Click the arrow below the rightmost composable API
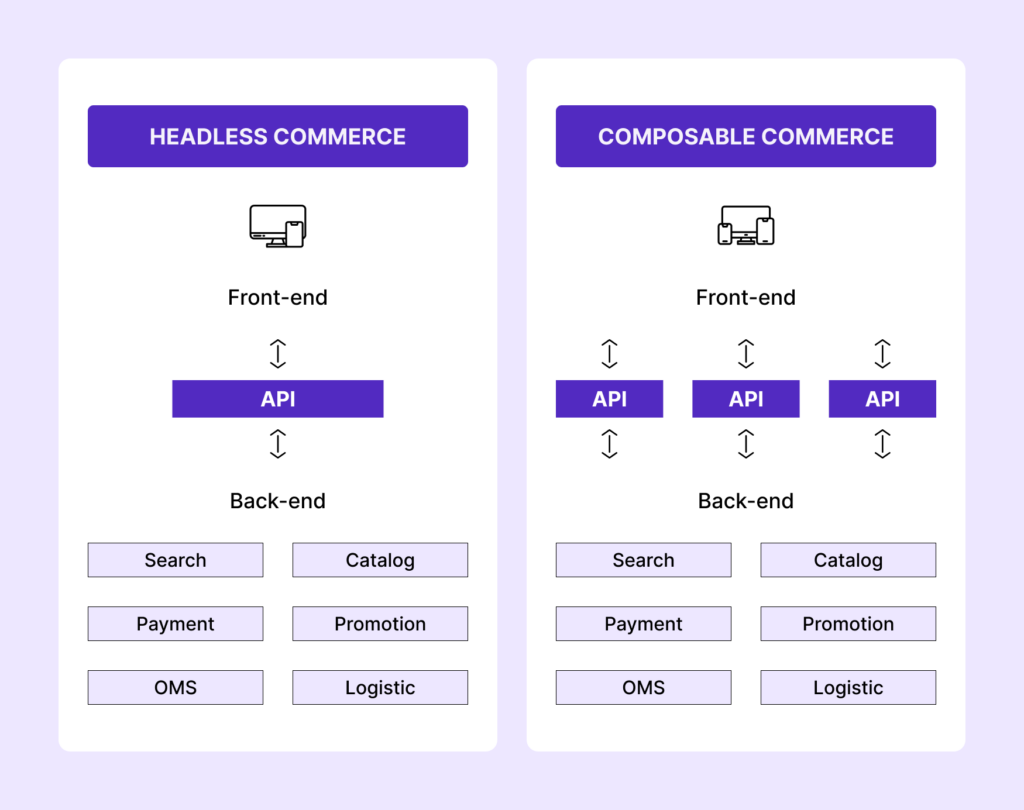This screenshot has height=810, width=1024. [882, 444]
